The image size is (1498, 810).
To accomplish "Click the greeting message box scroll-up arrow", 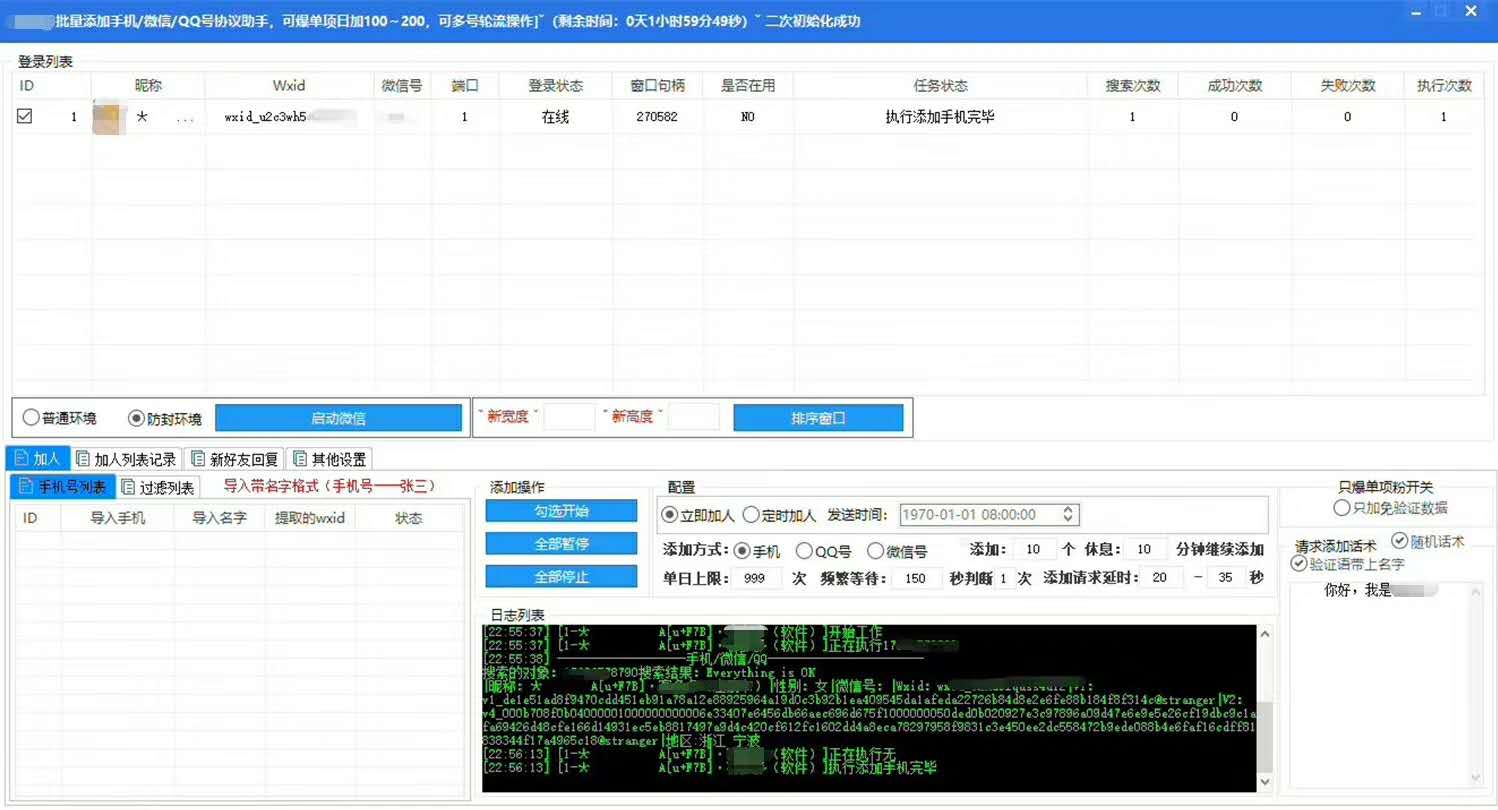I will click(1476, 590).
